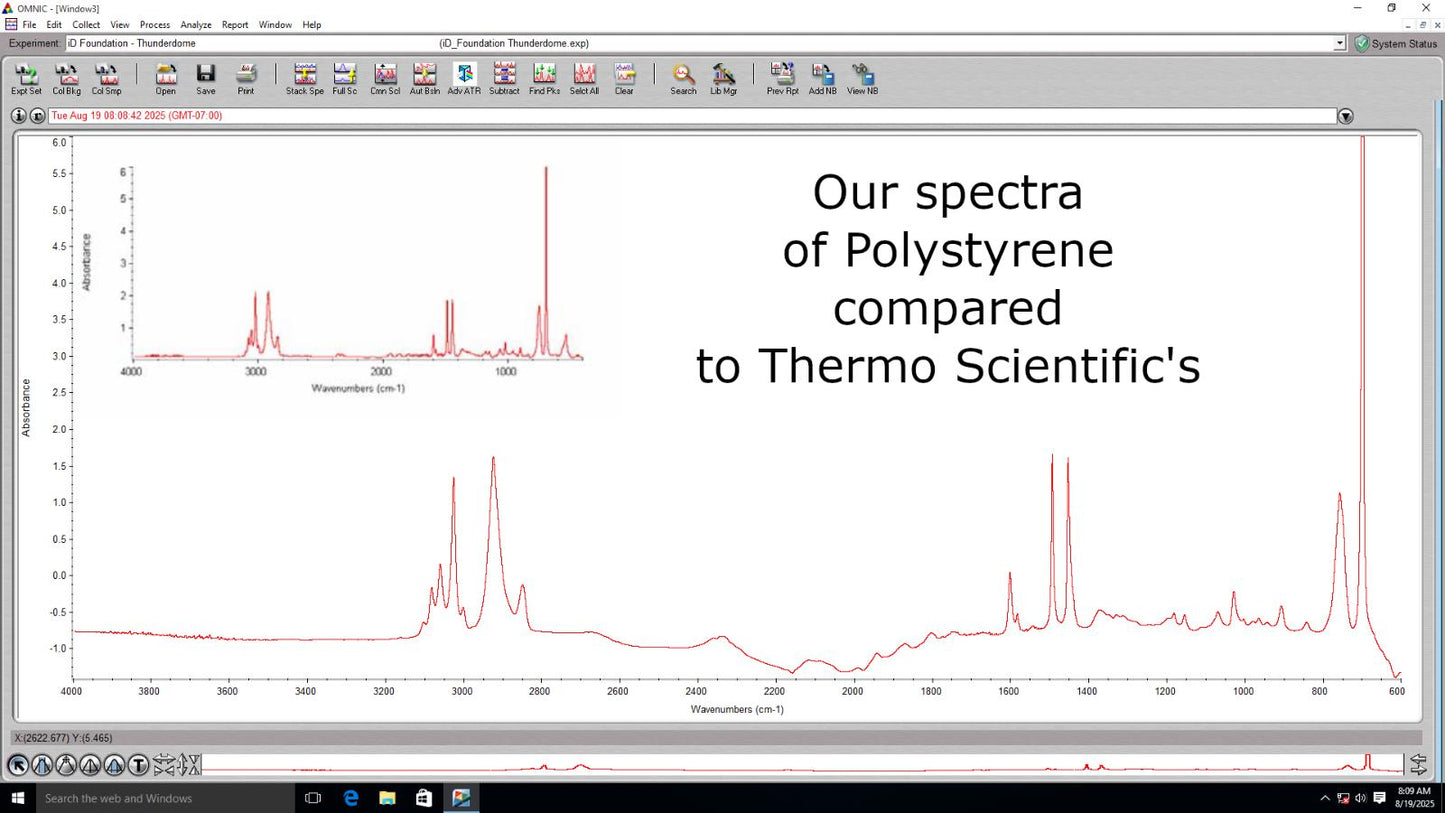Open the Report menu
The height and width of the screenshot is (813, 1445).
(x=235, y=25)
